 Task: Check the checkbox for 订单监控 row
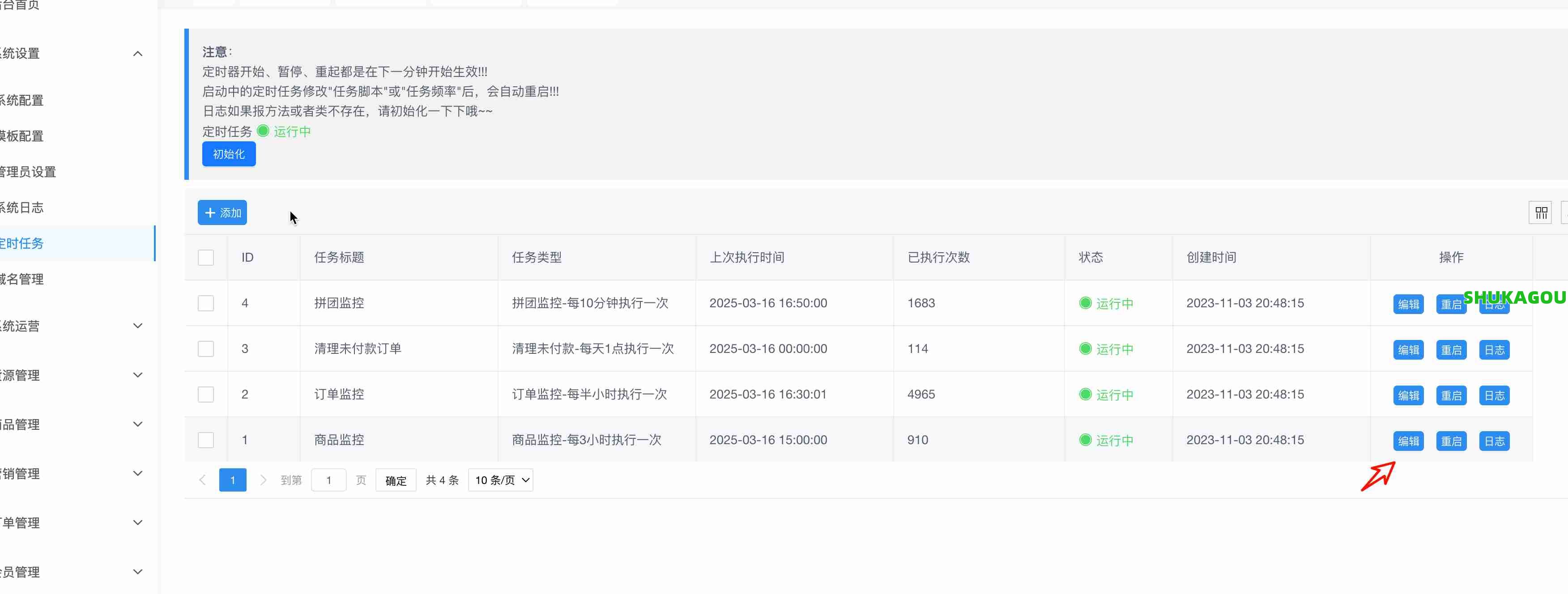206,394
